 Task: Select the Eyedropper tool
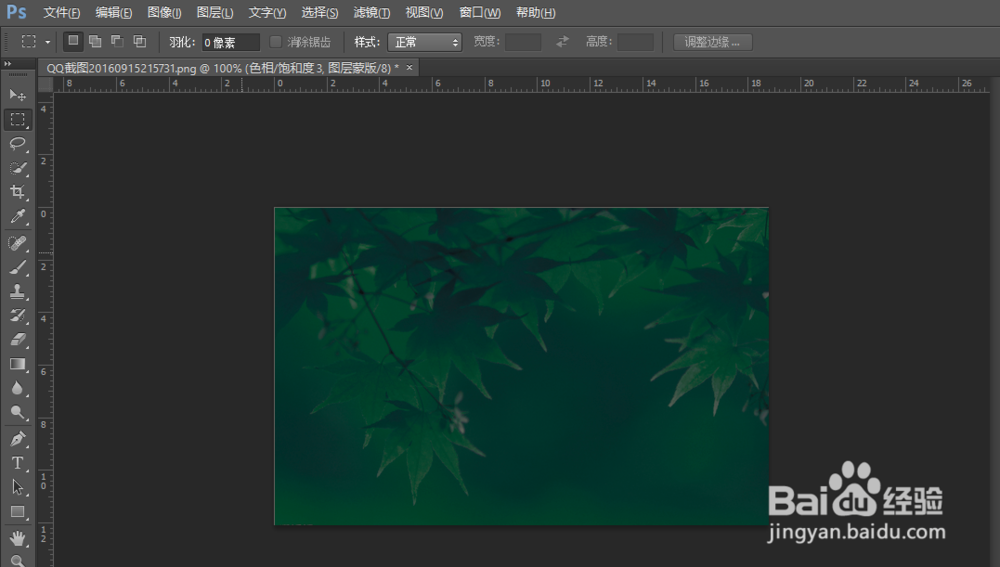[17, 216]
